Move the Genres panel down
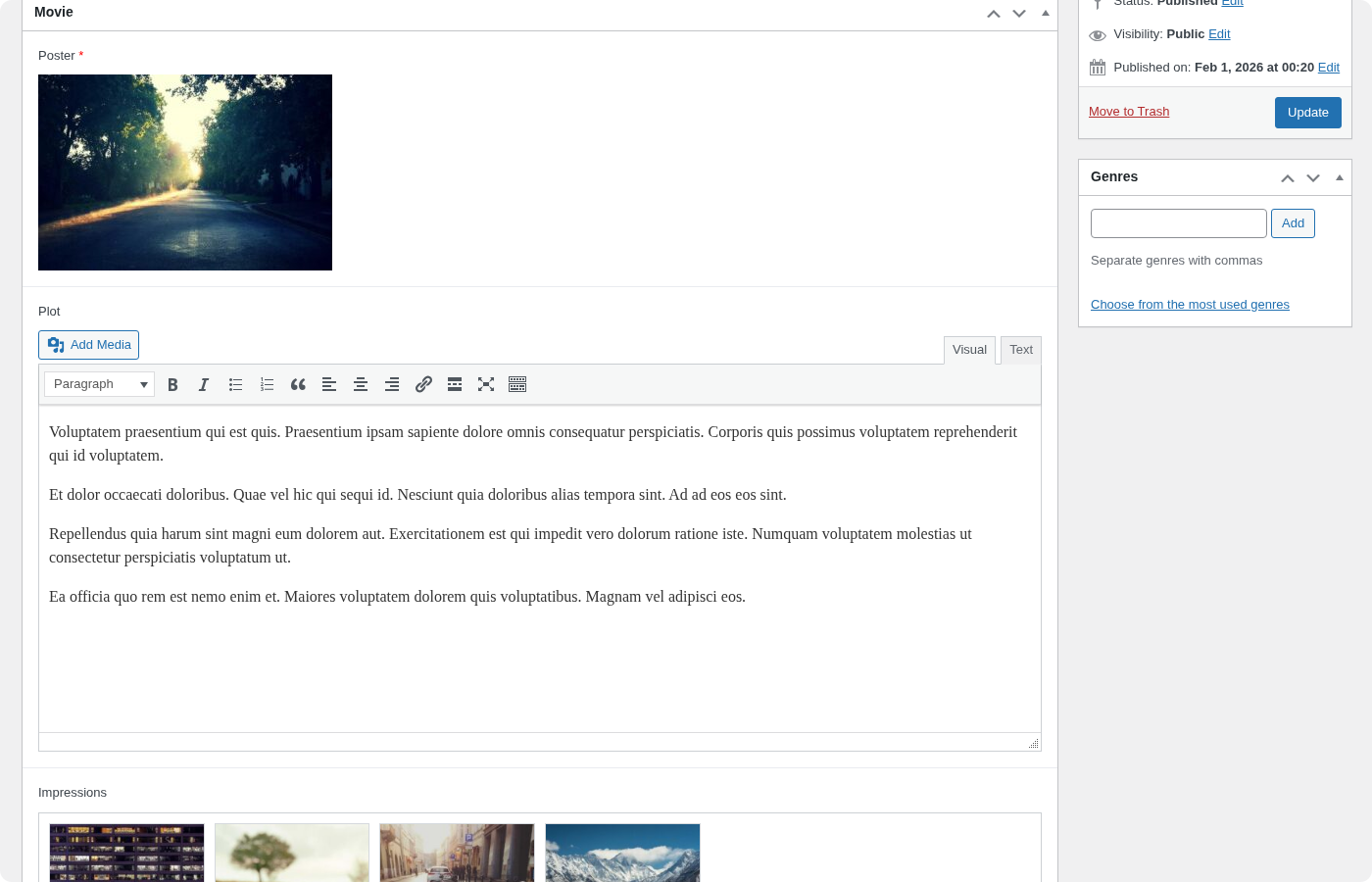Screen dimensions: 1372x882 pos(1313,177)
